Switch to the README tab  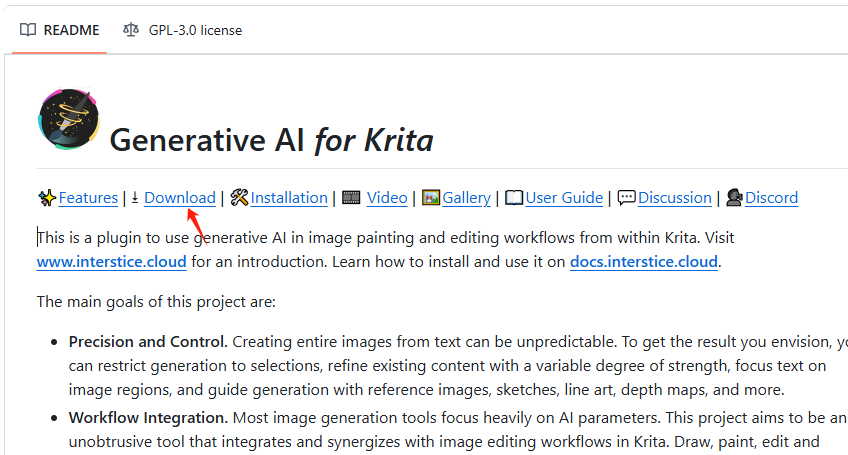click(x=70, y=30)
